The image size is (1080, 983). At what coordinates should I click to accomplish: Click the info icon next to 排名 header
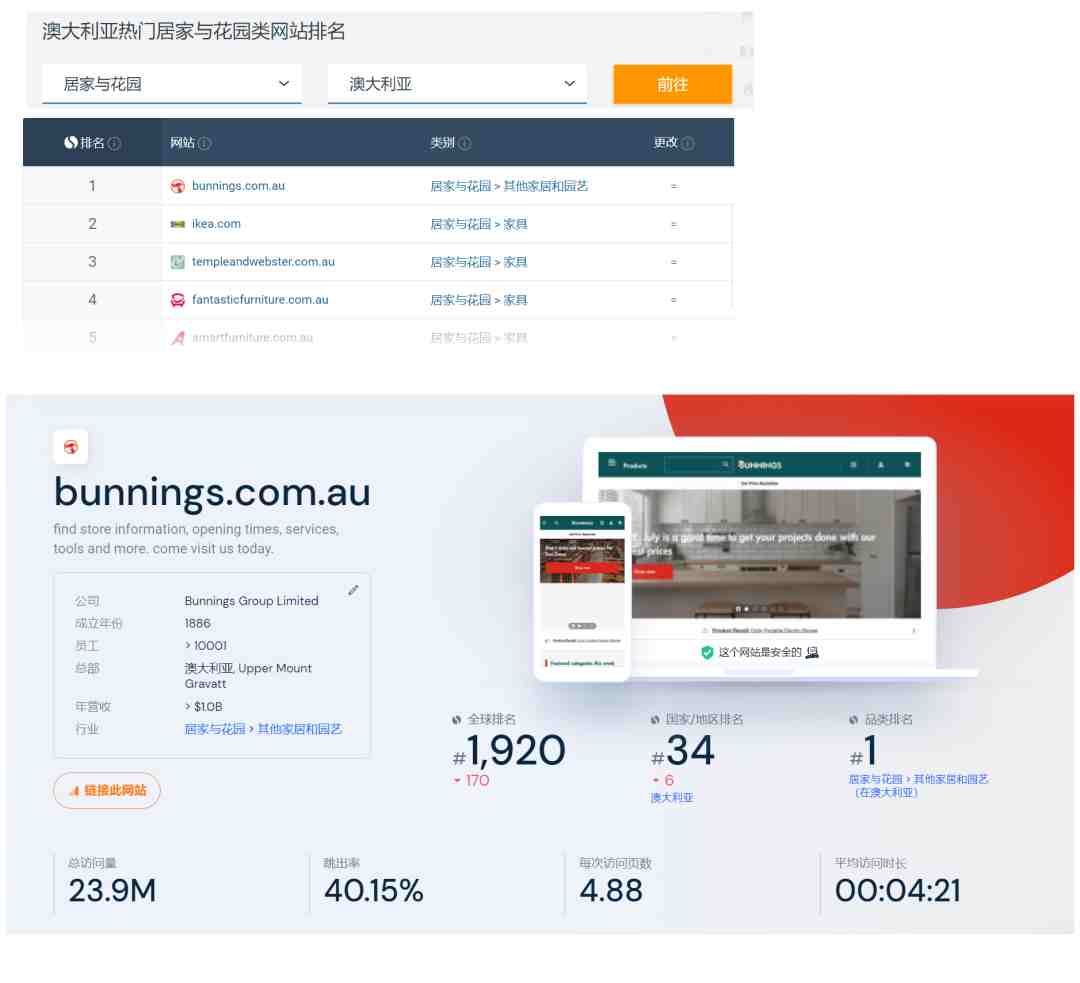click(x=114, y=143)
